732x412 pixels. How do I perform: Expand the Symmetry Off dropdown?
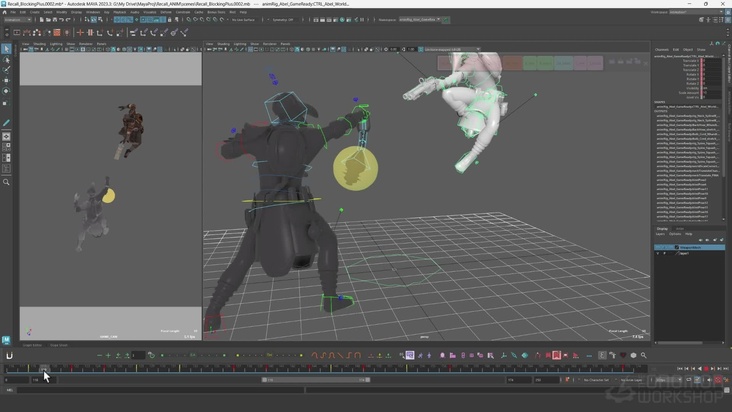coord(283,19)
